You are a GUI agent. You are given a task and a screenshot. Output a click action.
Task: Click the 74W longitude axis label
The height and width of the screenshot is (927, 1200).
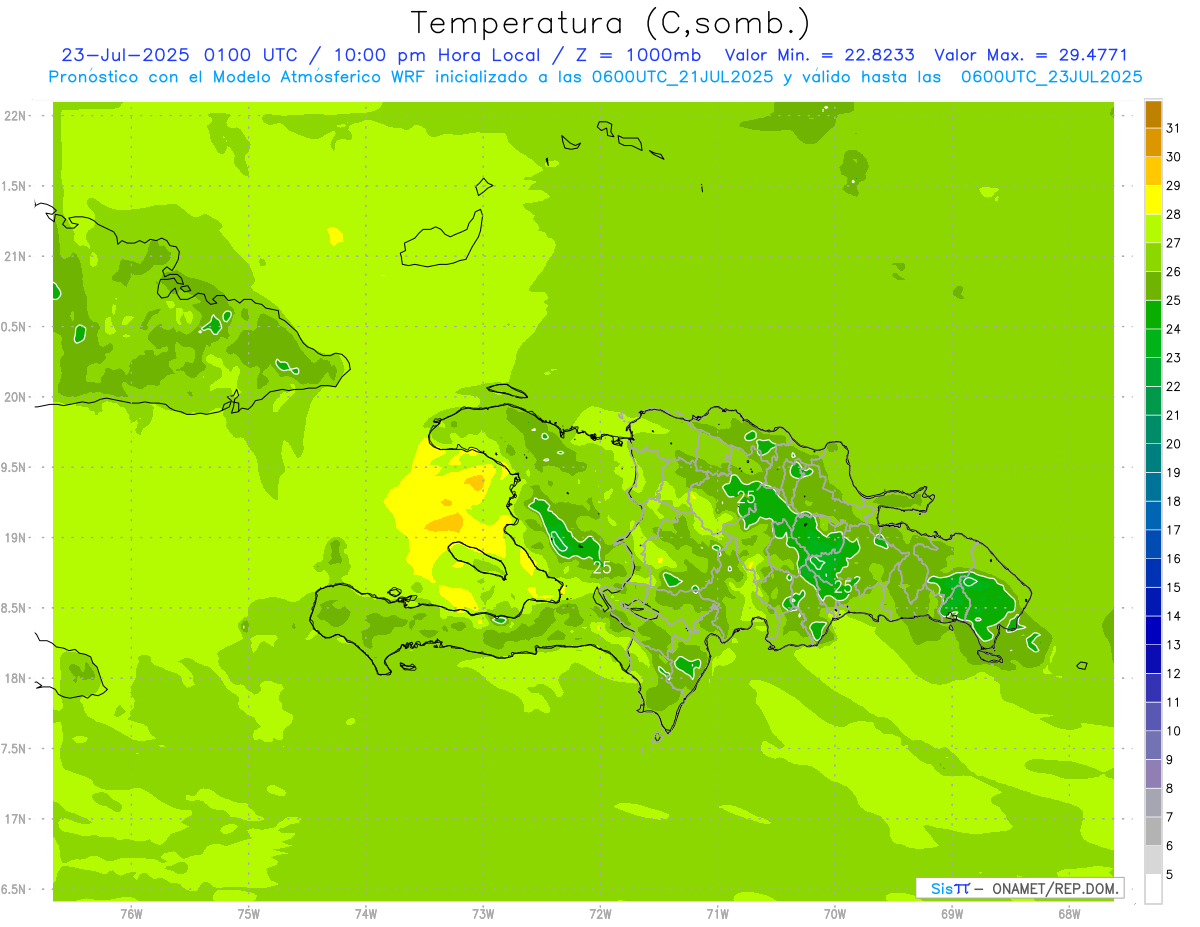(366, 914)
